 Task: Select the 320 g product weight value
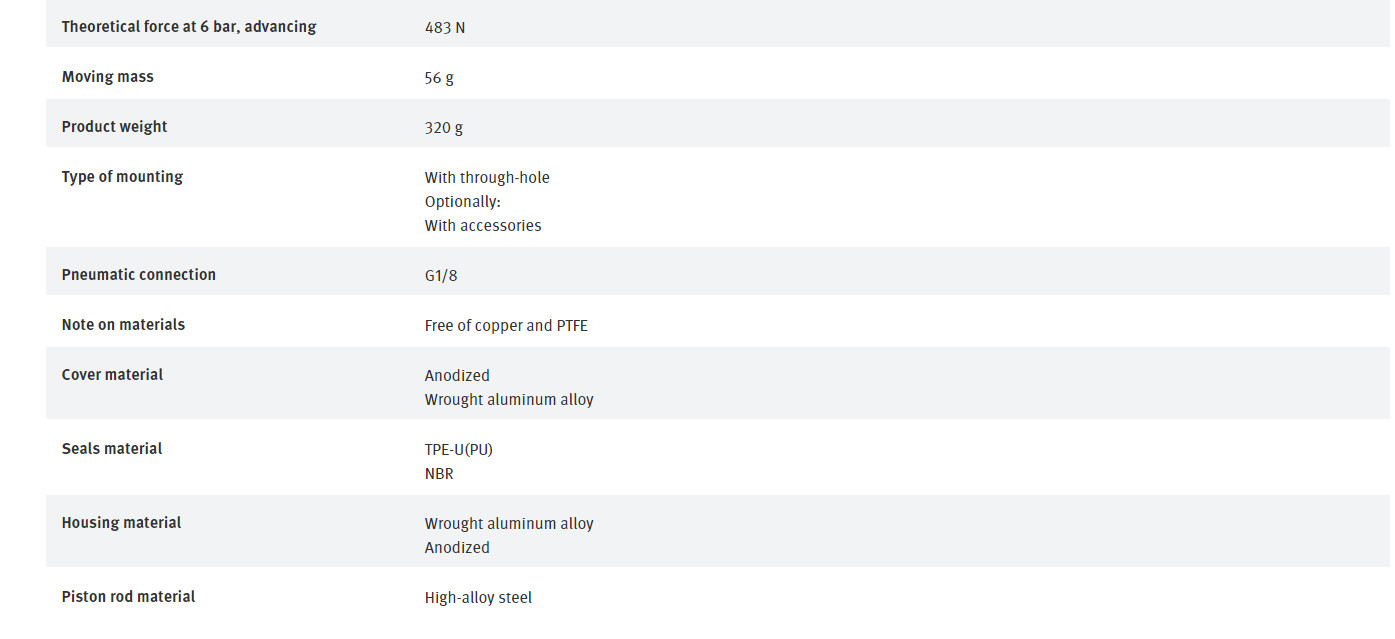tap(444, 128)
